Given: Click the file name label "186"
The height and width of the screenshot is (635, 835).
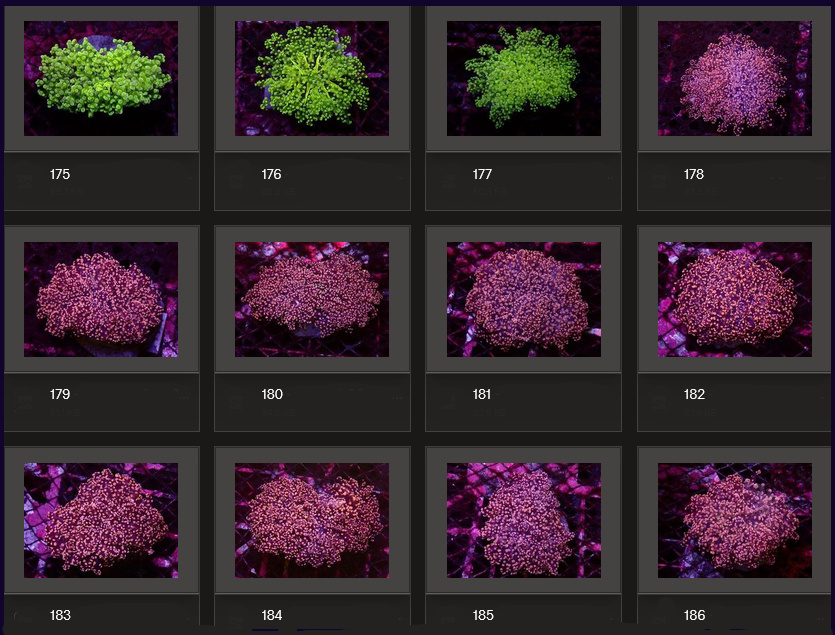Looking at the screenshot, I should coord(694,615).
